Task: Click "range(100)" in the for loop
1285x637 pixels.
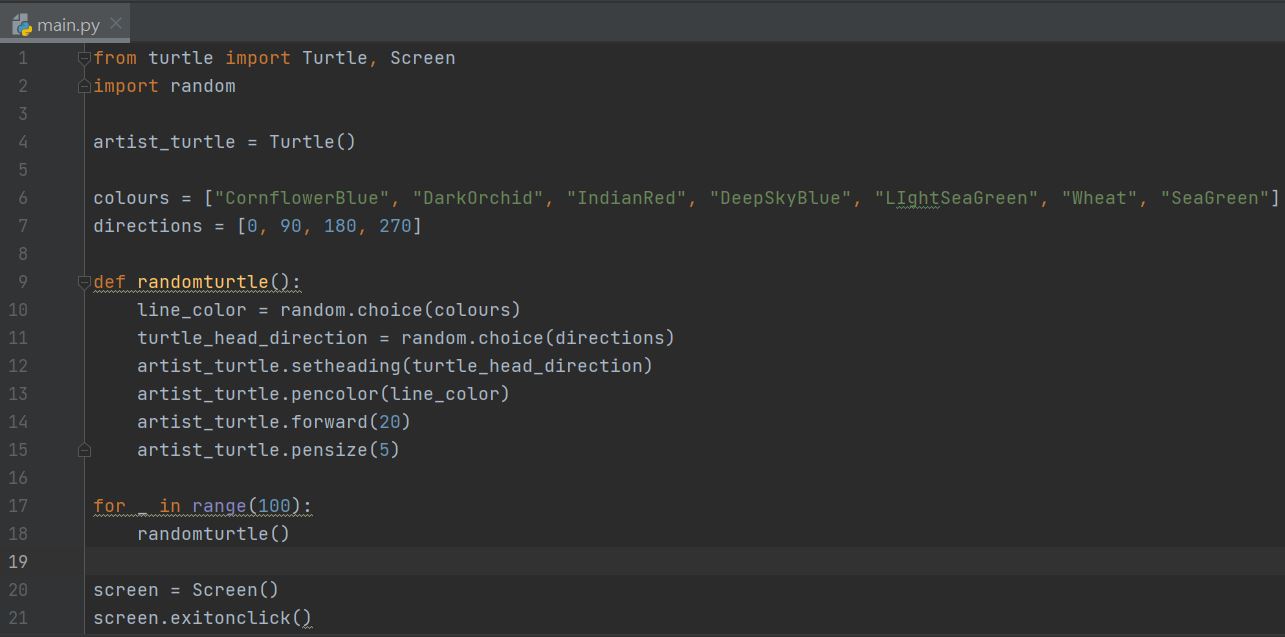Action: click(x=246, y=506)
